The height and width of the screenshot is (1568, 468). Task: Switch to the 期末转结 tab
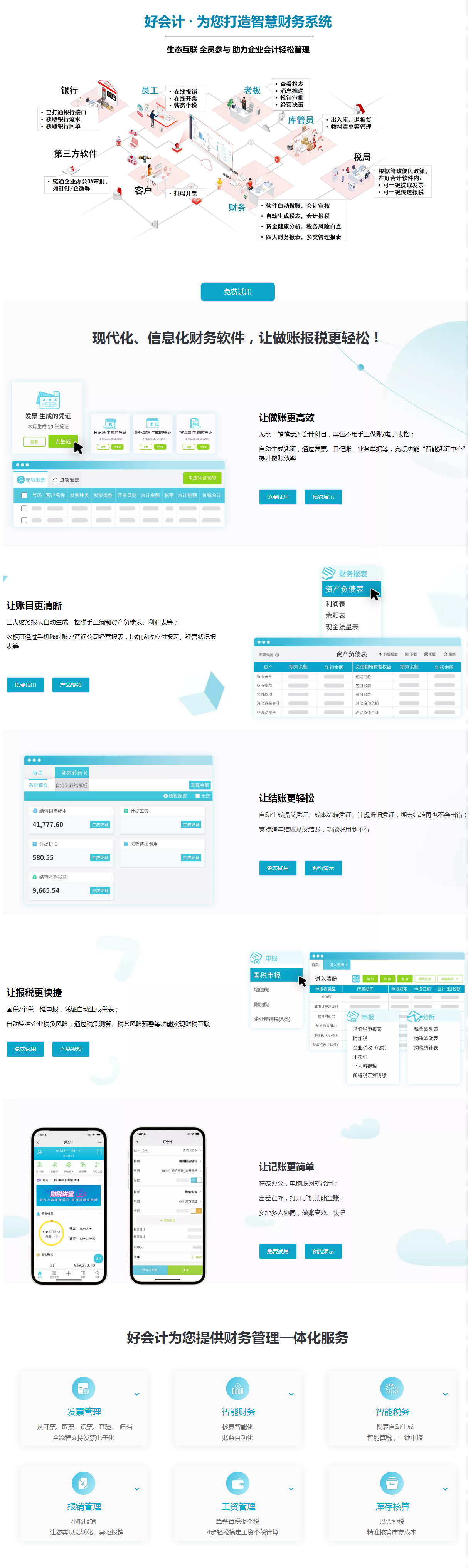[72, 772]
